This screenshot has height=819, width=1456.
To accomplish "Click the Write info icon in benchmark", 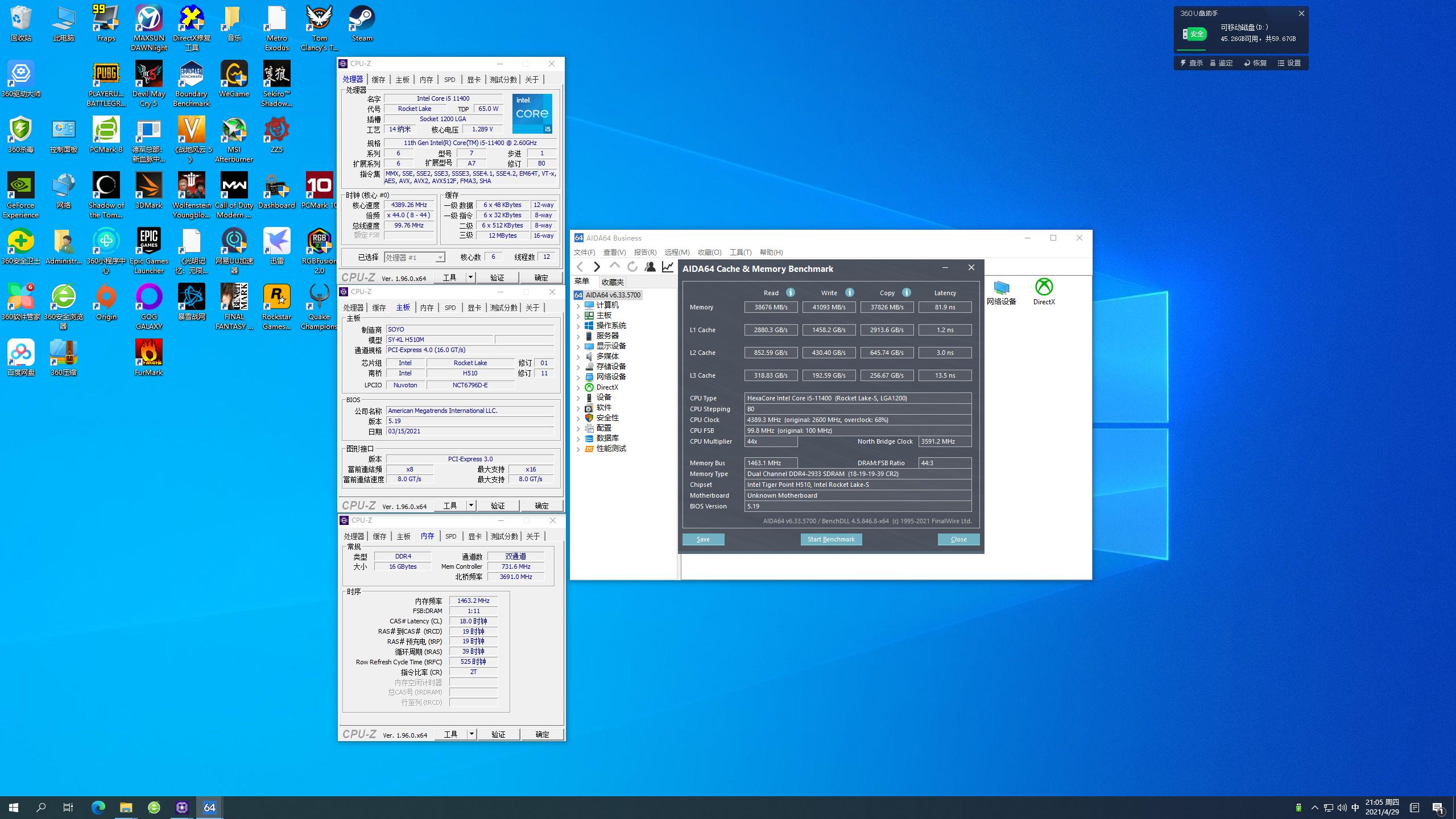I will (x=850, y=292).
